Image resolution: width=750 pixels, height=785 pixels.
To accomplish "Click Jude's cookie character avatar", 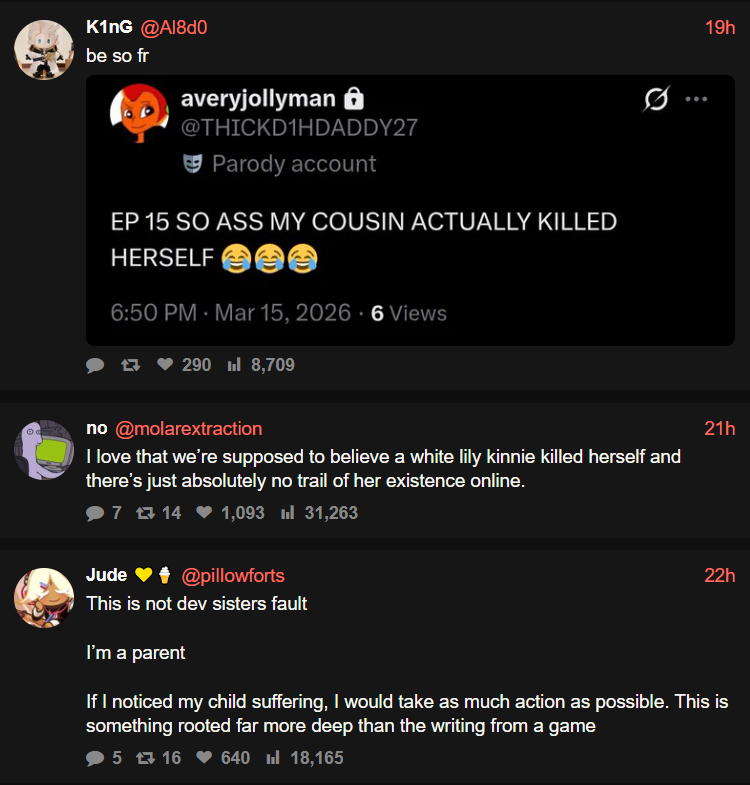I will point(44,598).
